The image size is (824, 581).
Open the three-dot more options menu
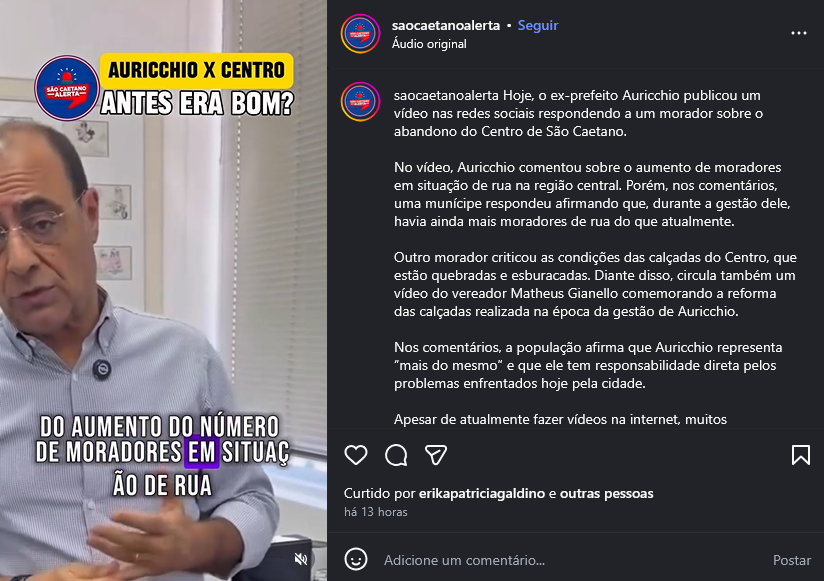click(x=799, y=33)
